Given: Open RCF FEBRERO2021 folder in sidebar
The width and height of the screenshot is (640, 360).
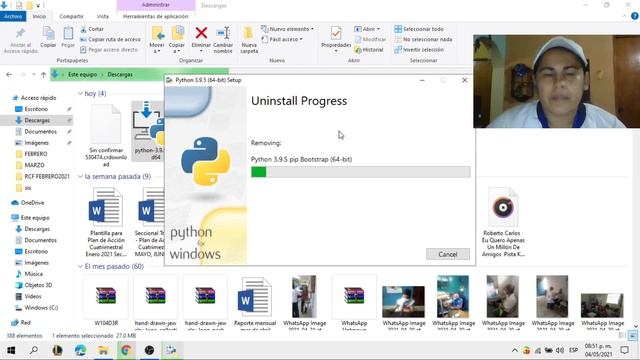Looking at the screenshot, I should (47, 176).
